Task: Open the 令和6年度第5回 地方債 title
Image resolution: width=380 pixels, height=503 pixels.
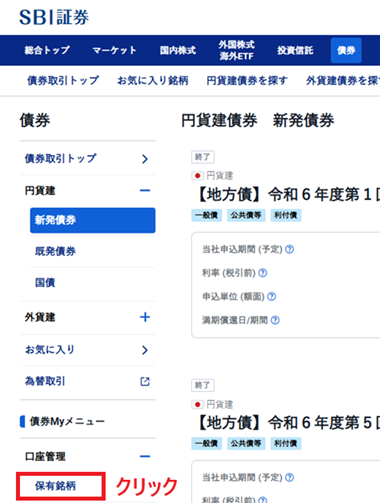Action: point(288,423)
